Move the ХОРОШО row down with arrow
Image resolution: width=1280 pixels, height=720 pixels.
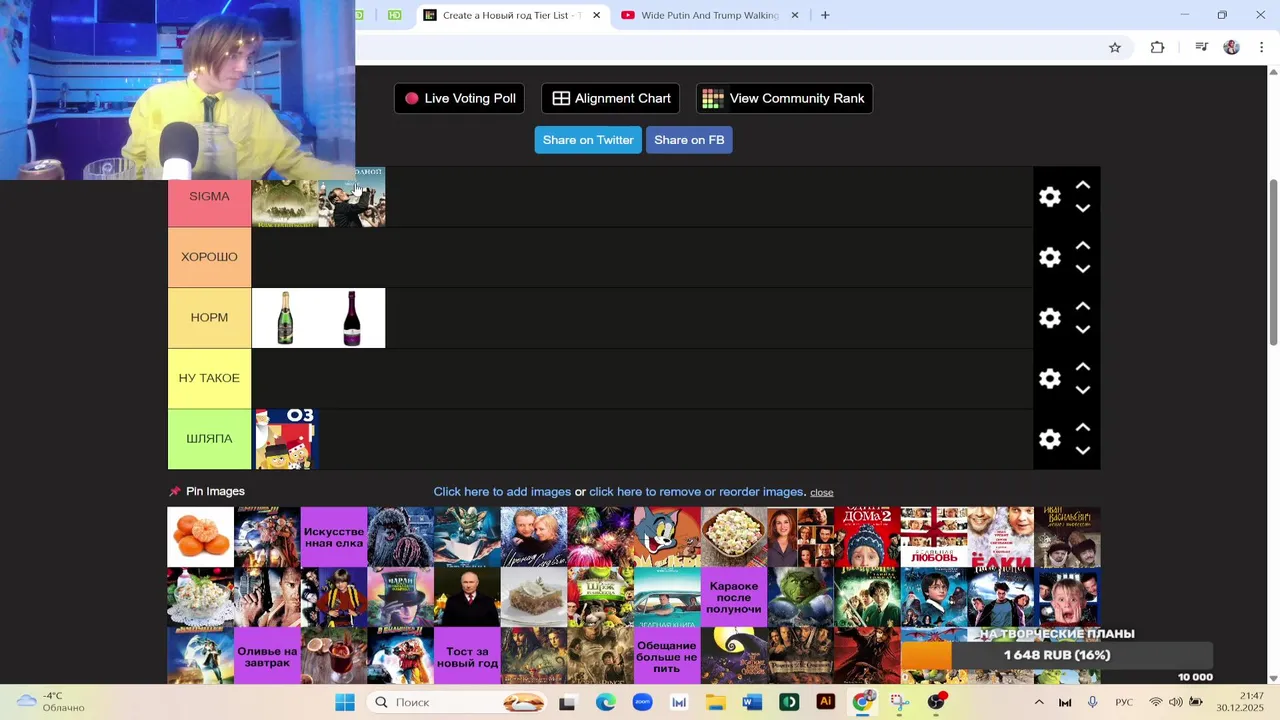pyautogui.click(x=1082, y=269)
